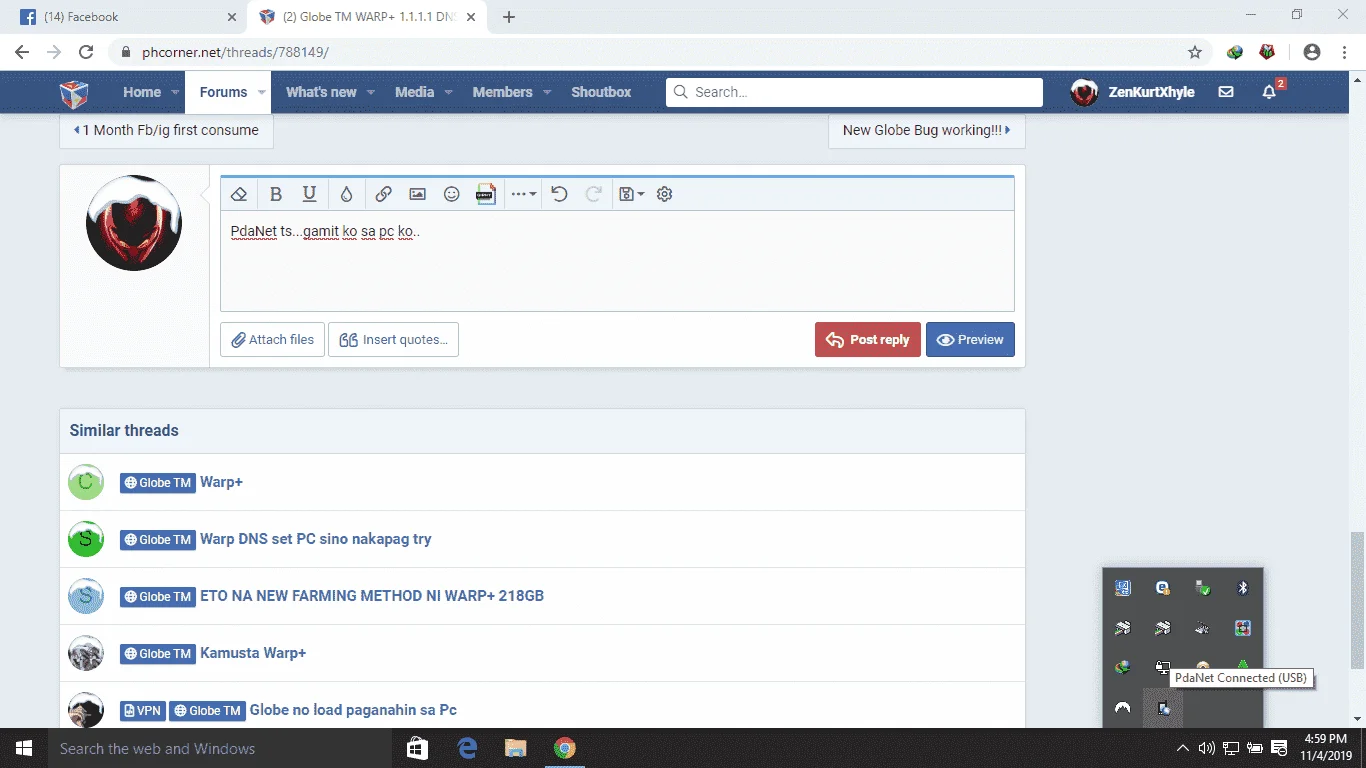1366x768 pixels.
Task: Open ETO NA NEW FARMING METHOD thread
Action: [372, 596]
